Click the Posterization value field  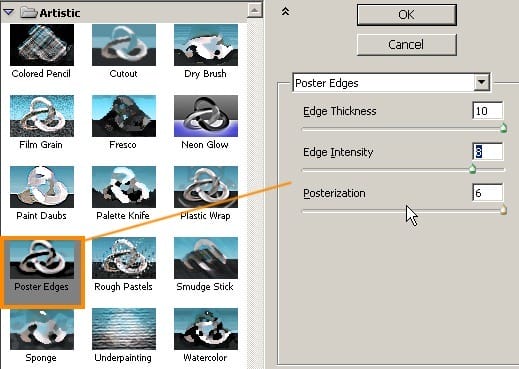(x=488, y=193)
